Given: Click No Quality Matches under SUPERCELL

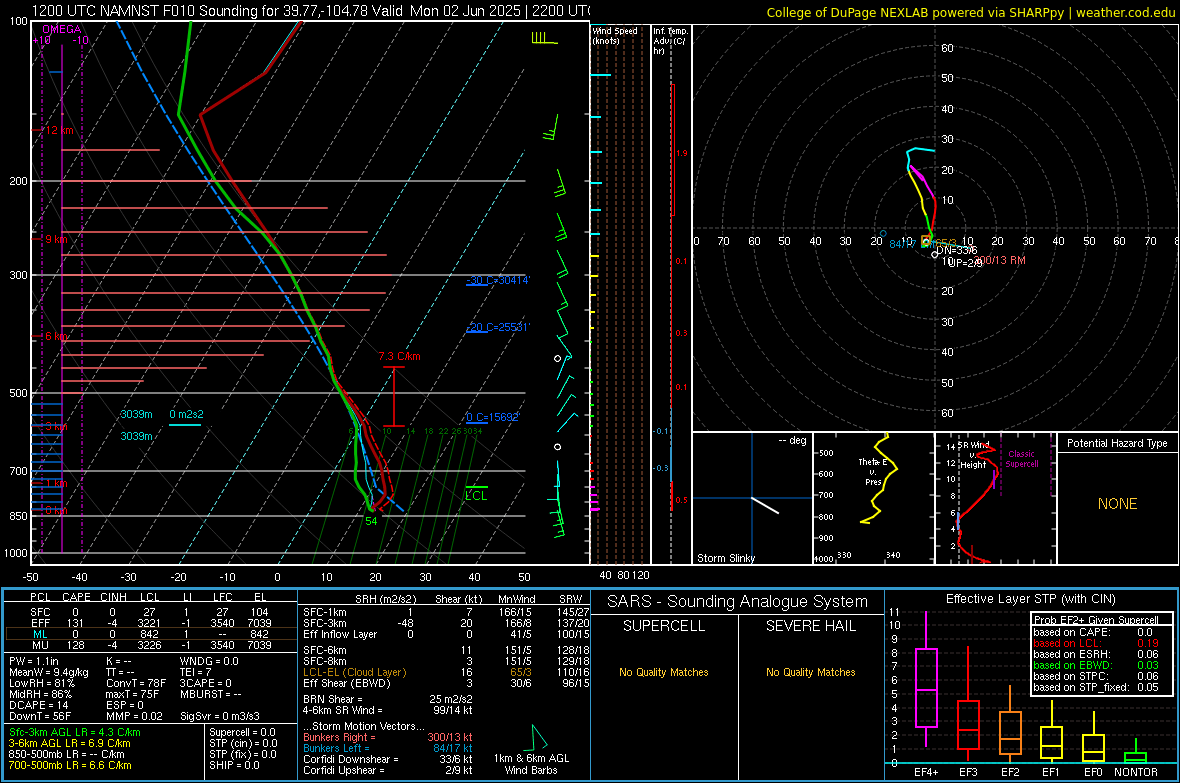Looking at the screenshot, I should coord(664,672).
